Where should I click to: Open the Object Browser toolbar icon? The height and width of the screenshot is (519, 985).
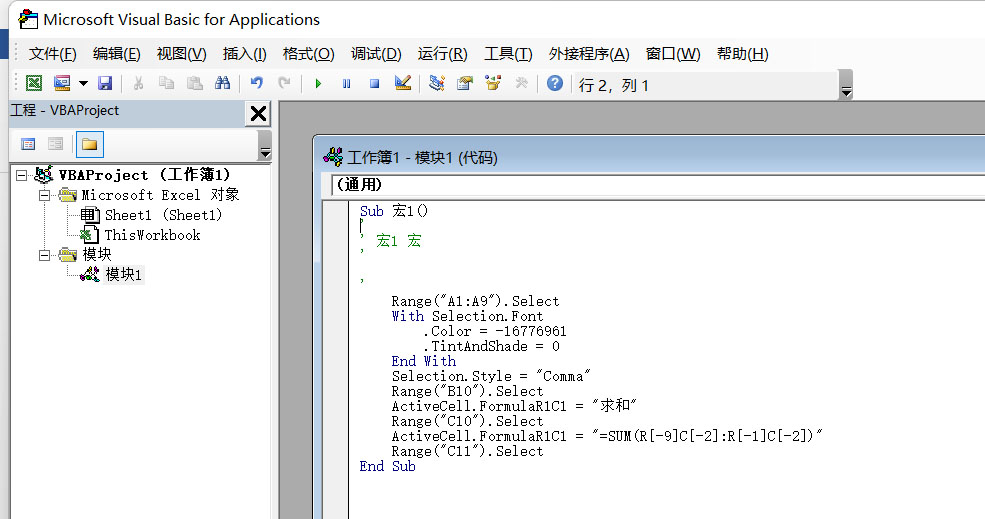click(493, 83)
